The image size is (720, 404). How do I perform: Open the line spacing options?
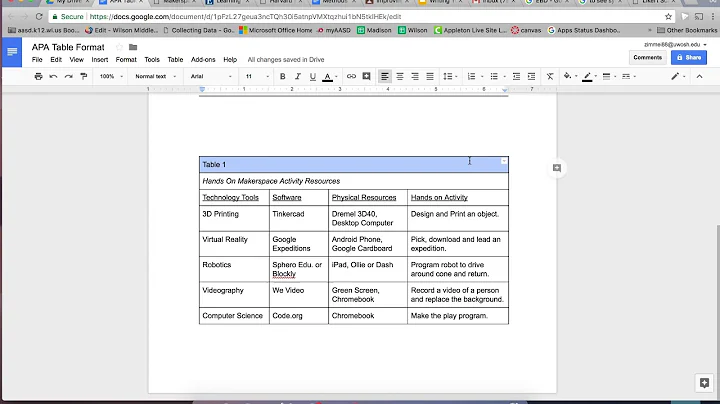[450, 76]
